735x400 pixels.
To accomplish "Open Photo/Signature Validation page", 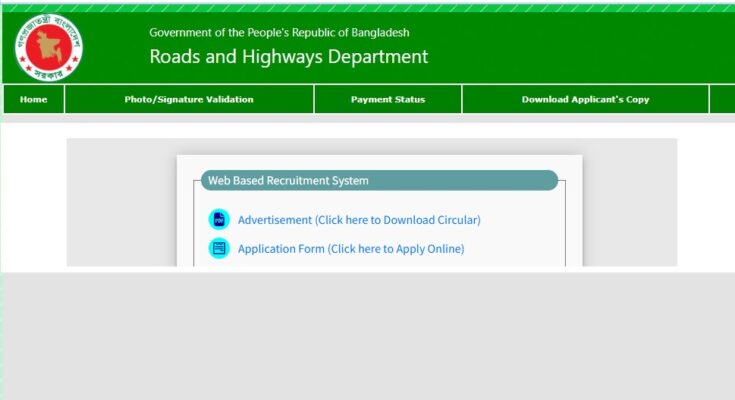I will point(189,99).
